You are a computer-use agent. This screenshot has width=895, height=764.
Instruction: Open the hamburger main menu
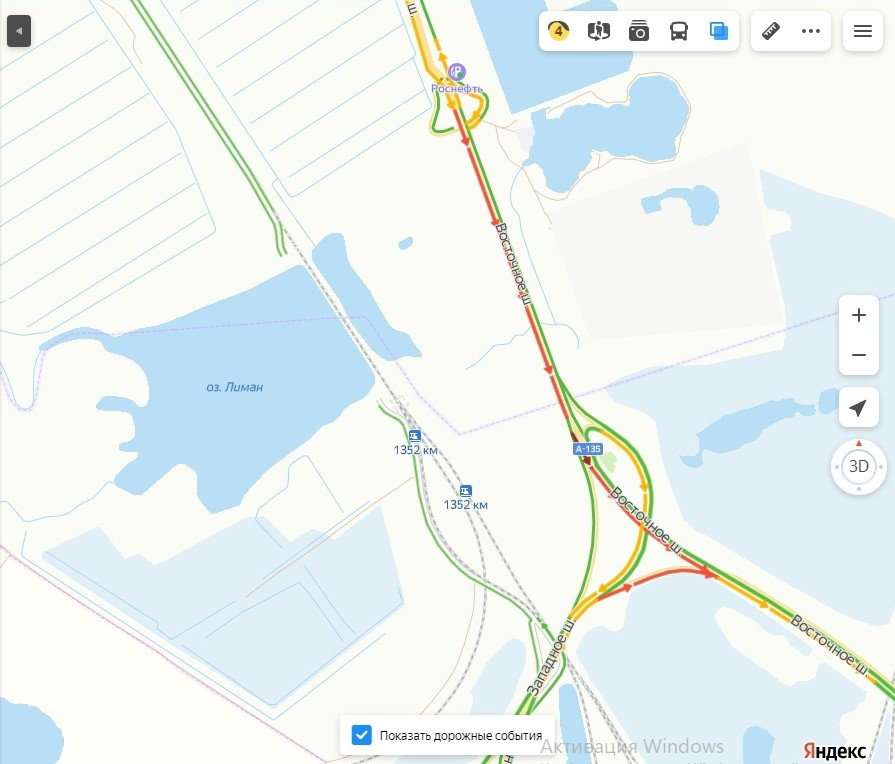862,31
